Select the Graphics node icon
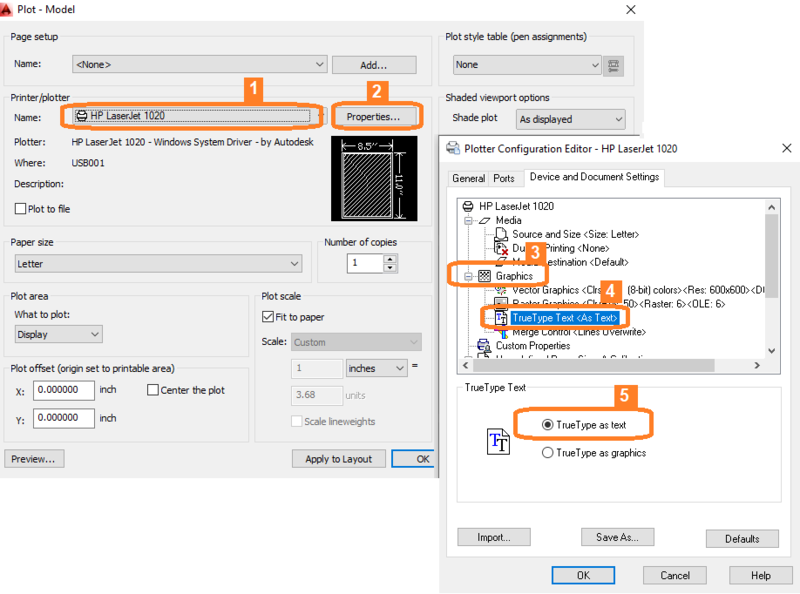The image size is (800, 594). 484,276
